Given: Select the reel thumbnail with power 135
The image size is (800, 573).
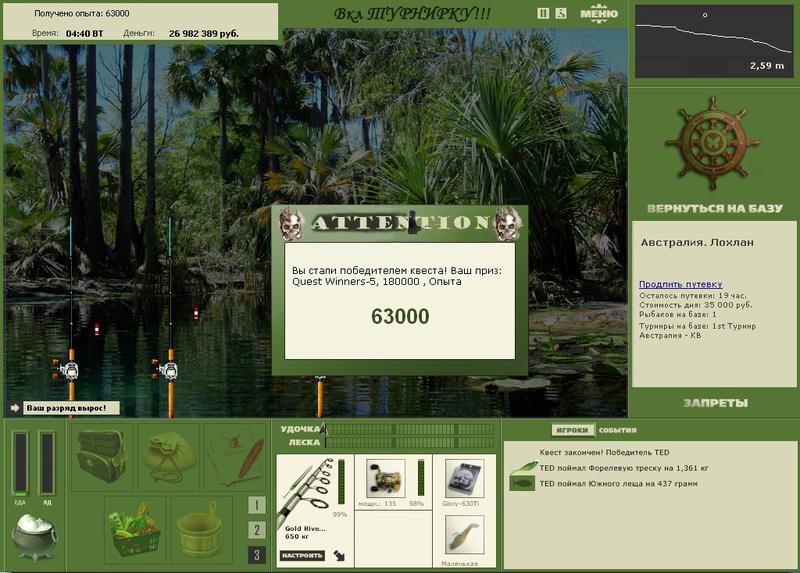Looking at the screenshot, I should [x=385, y=478].
